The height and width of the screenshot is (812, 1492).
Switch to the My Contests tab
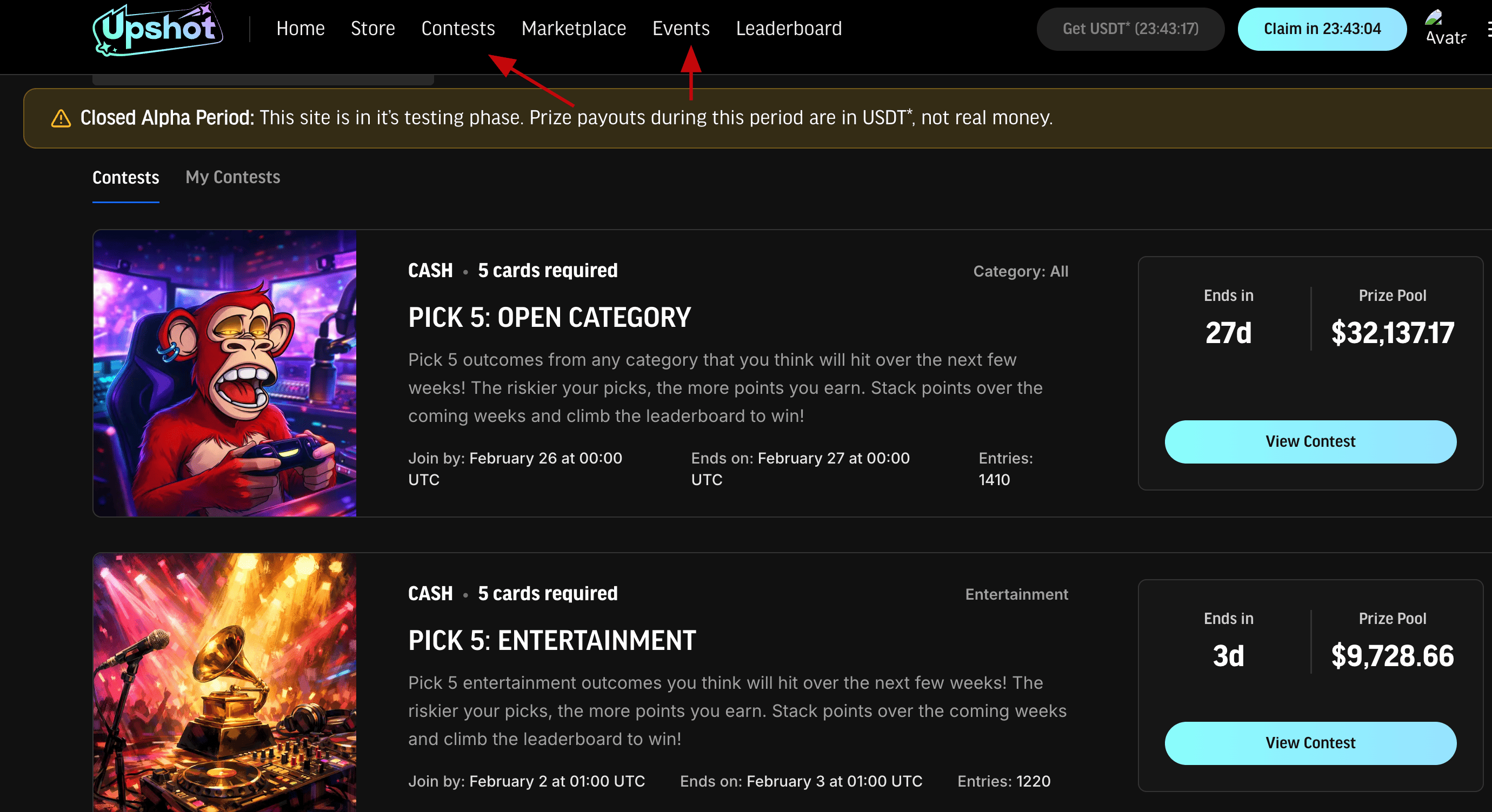pos(232,177)
